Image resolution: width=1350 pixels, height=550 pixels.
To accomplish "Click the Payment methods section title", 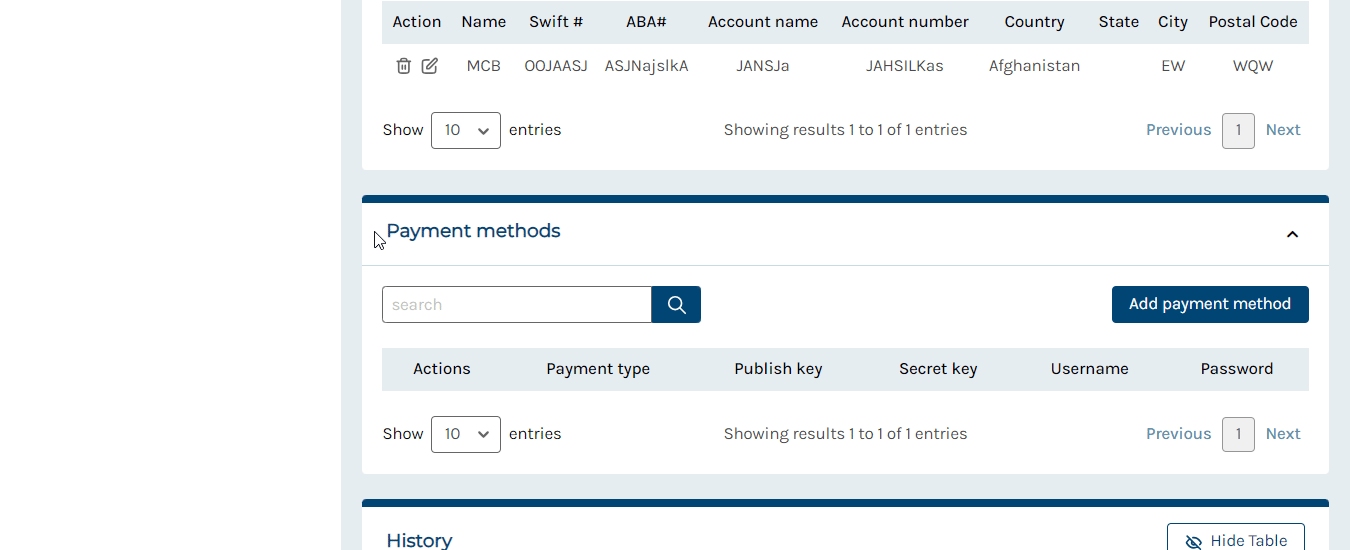I will [473, 231].
